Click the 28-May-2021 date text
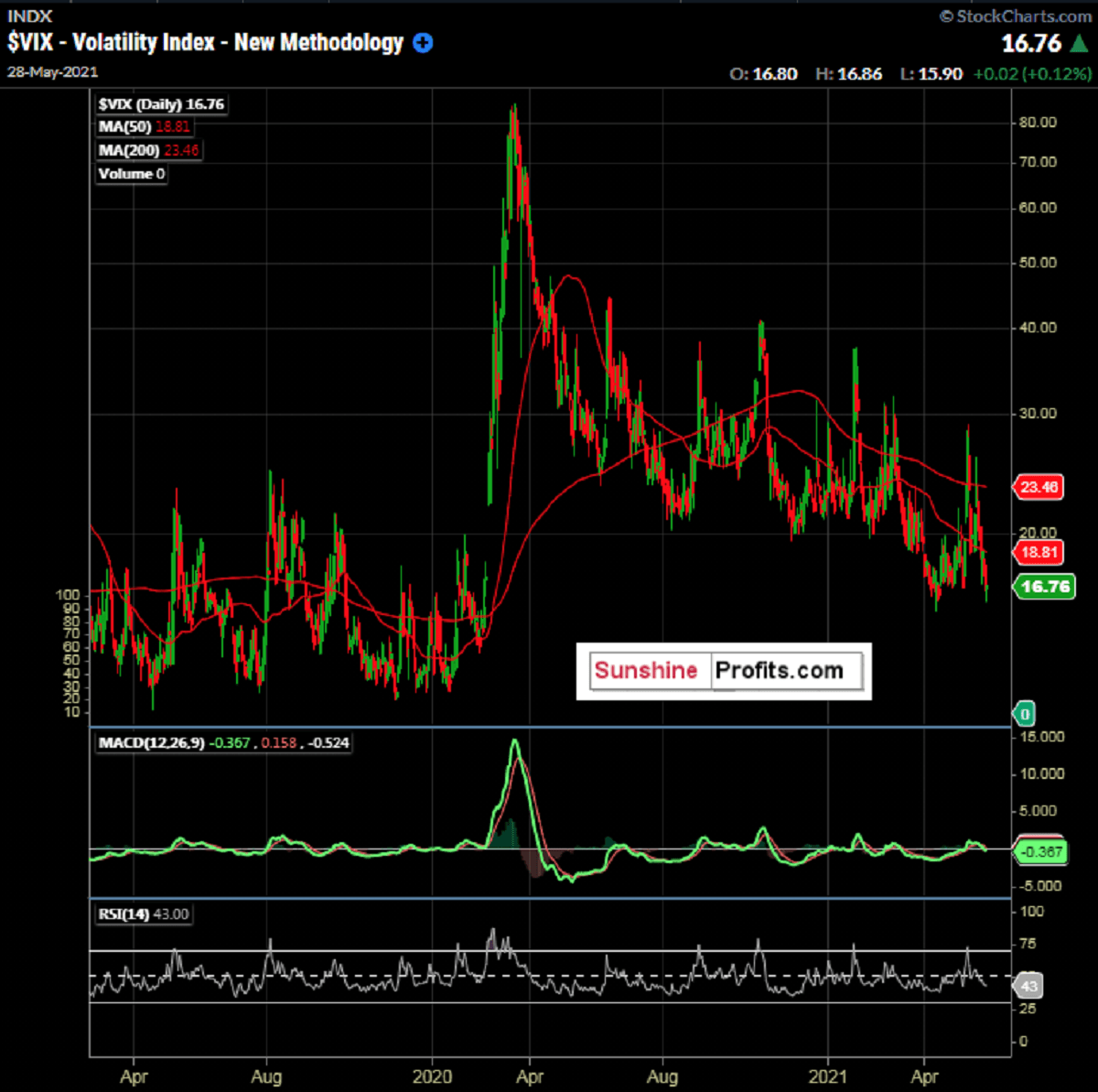The height and width of the screenshot is (1092, 1098). click(52, 72)
